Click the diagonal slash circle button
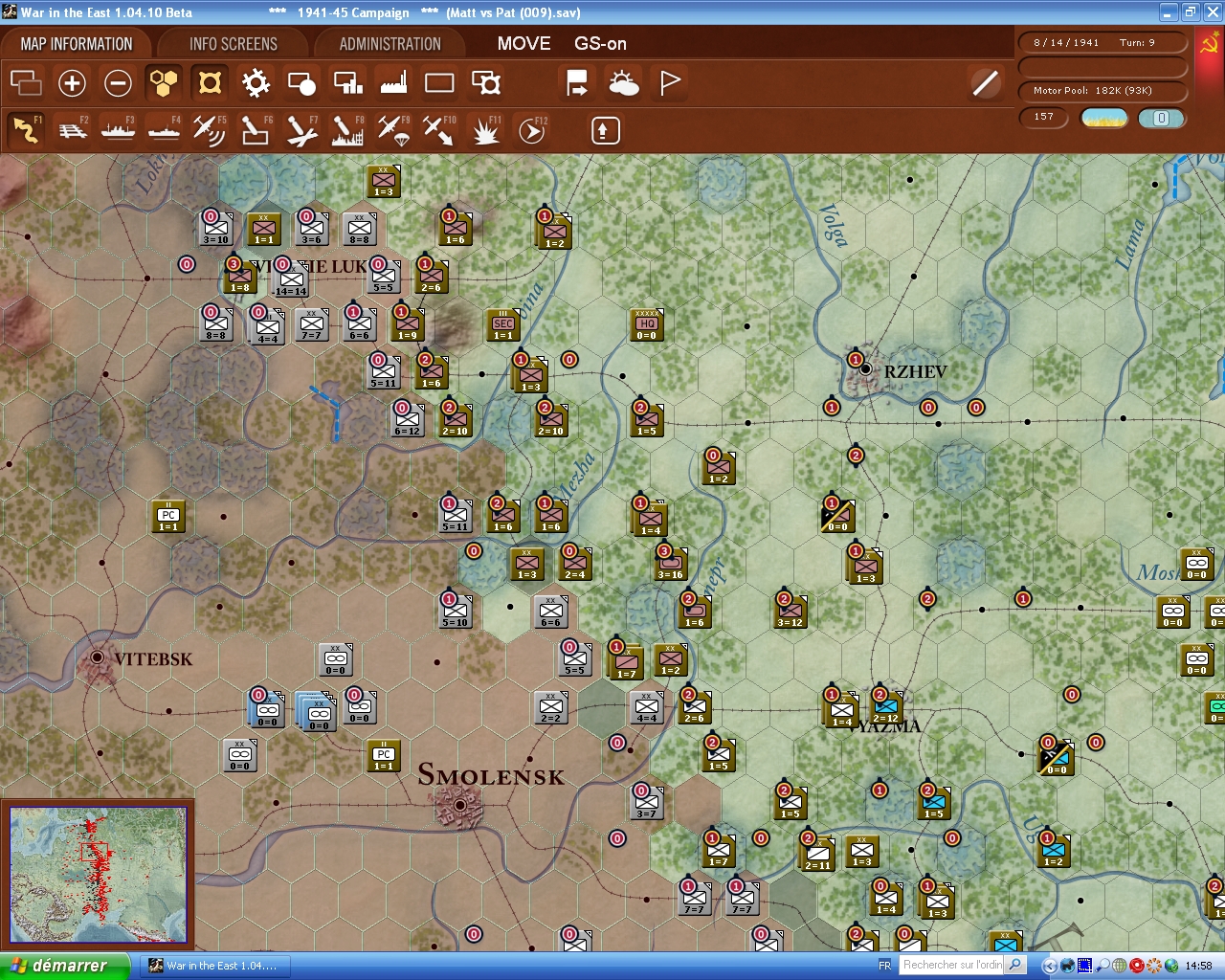This screenshot has height=980, width=1225. pyautogui.click(x=985, y=83)
